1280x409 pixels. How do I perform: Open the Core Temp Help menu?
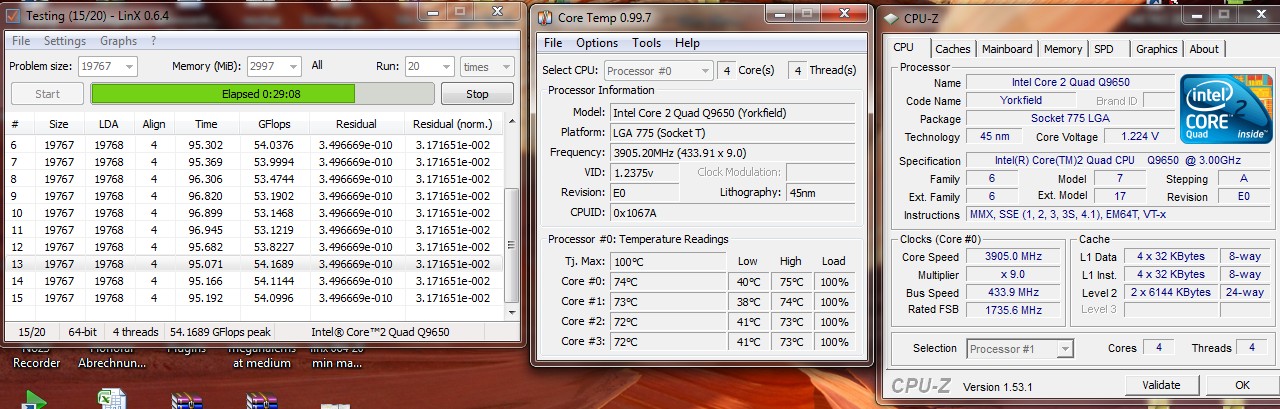(x=687, y=43)
